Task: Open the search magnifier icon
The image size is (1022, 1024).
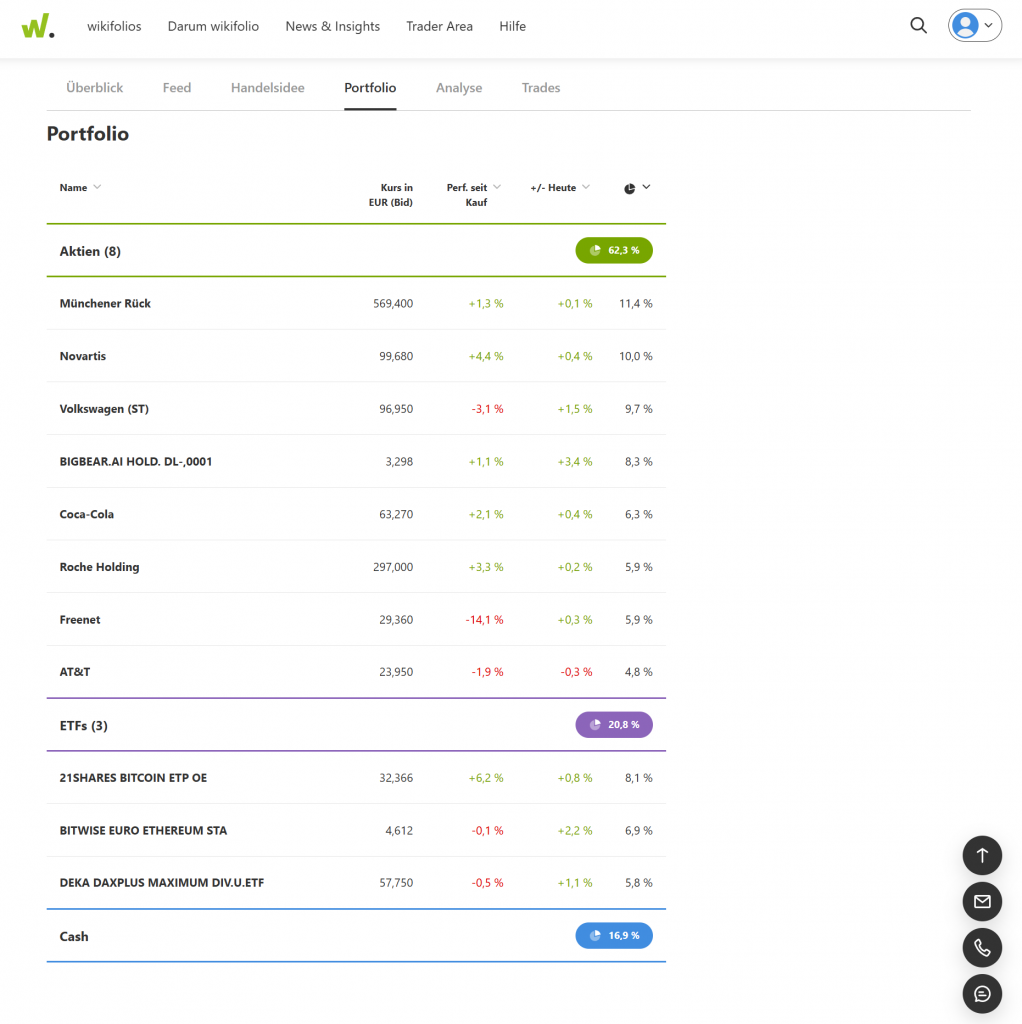Action: pyautogui.click(x=918, y=26)
